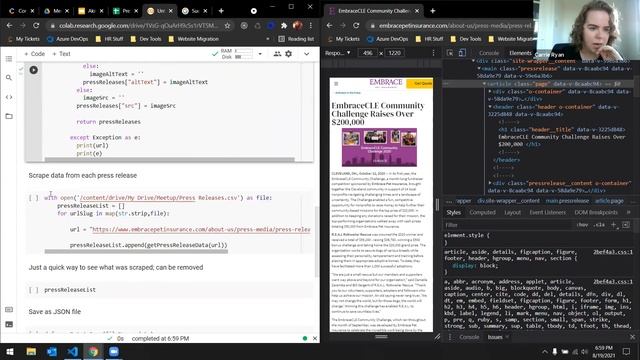Toggle computed styles sidebar icon

coord(626,225)
